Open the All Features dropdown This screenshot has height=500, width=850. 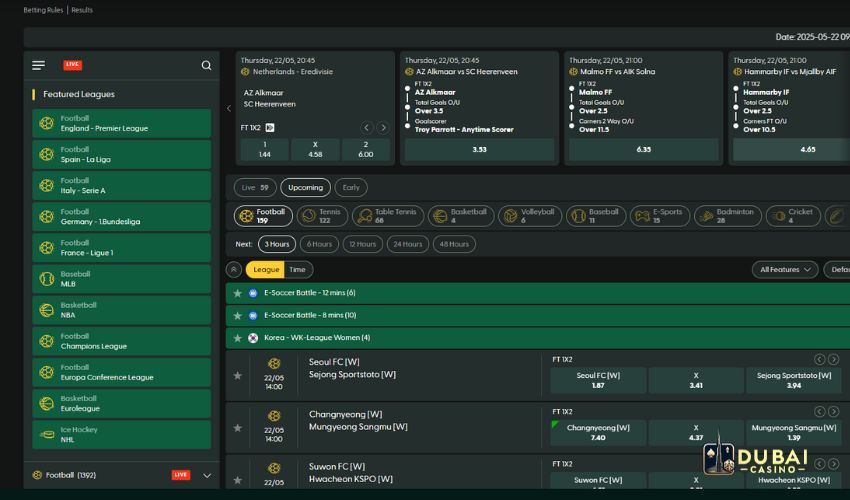tap(785, 270)
